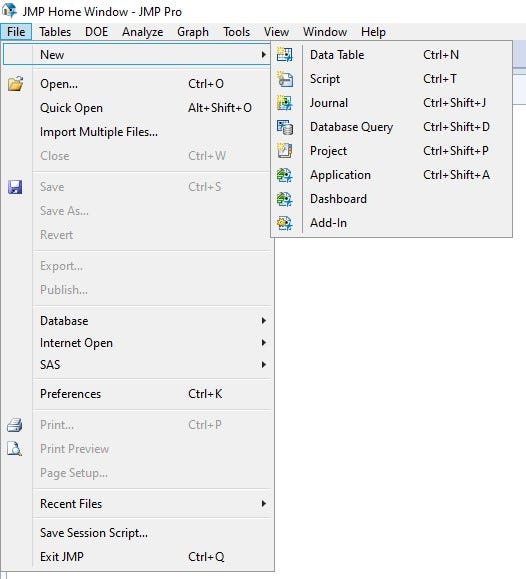
Task: Expand the Database submenu arrow
Action: 263,321
